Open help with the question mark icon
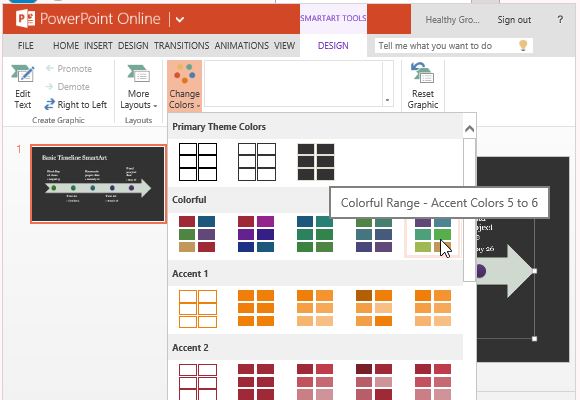Image resolution: width=580 pixels, height=400 pixels. [x=560, y=19]
